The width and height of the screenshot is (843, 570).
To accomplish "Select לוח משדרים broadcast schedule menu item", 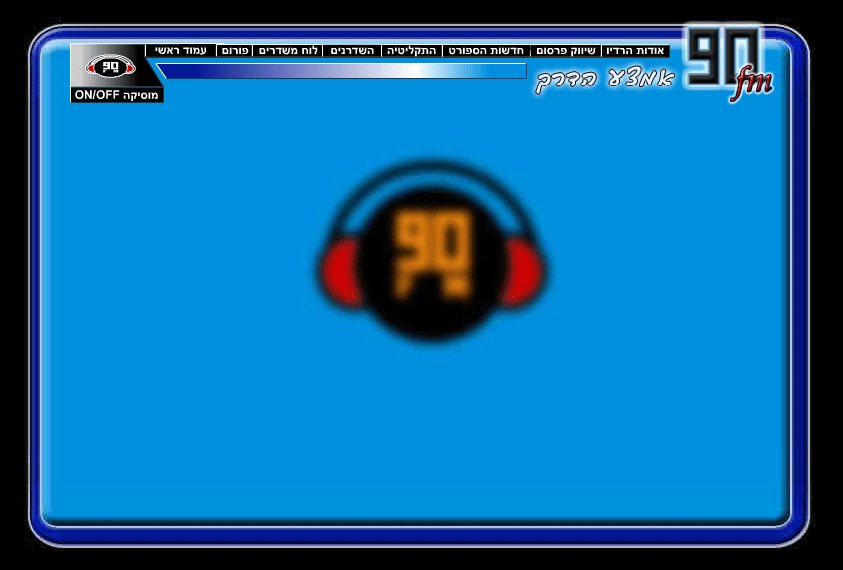I will (288, 51).
